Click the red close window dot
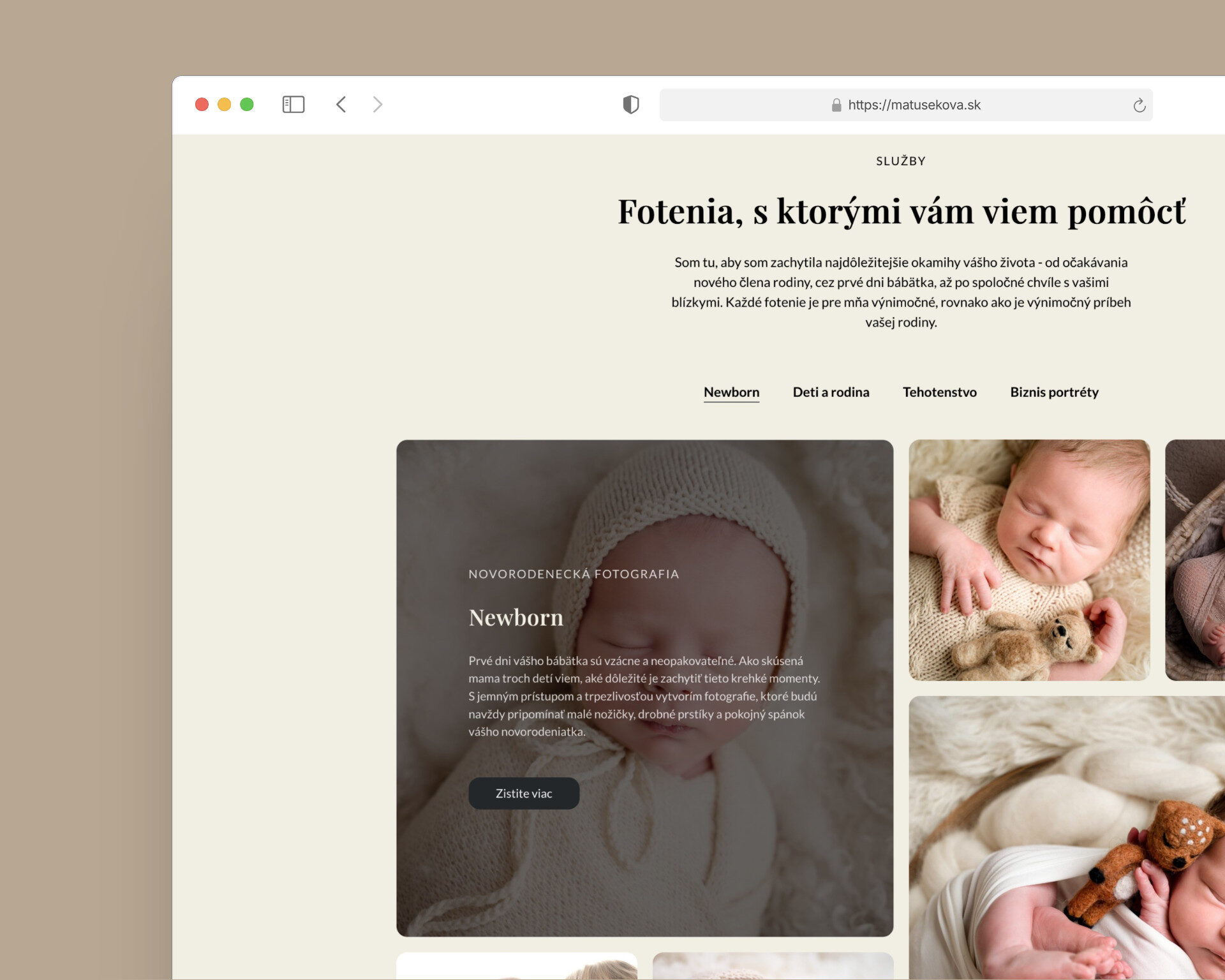The image size is (1225, 980). (x=202, y=105)
